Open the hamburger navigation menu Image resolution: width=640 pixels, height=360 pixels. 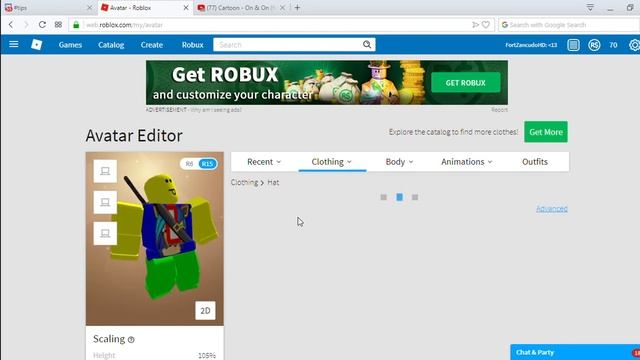pos(13,44)
